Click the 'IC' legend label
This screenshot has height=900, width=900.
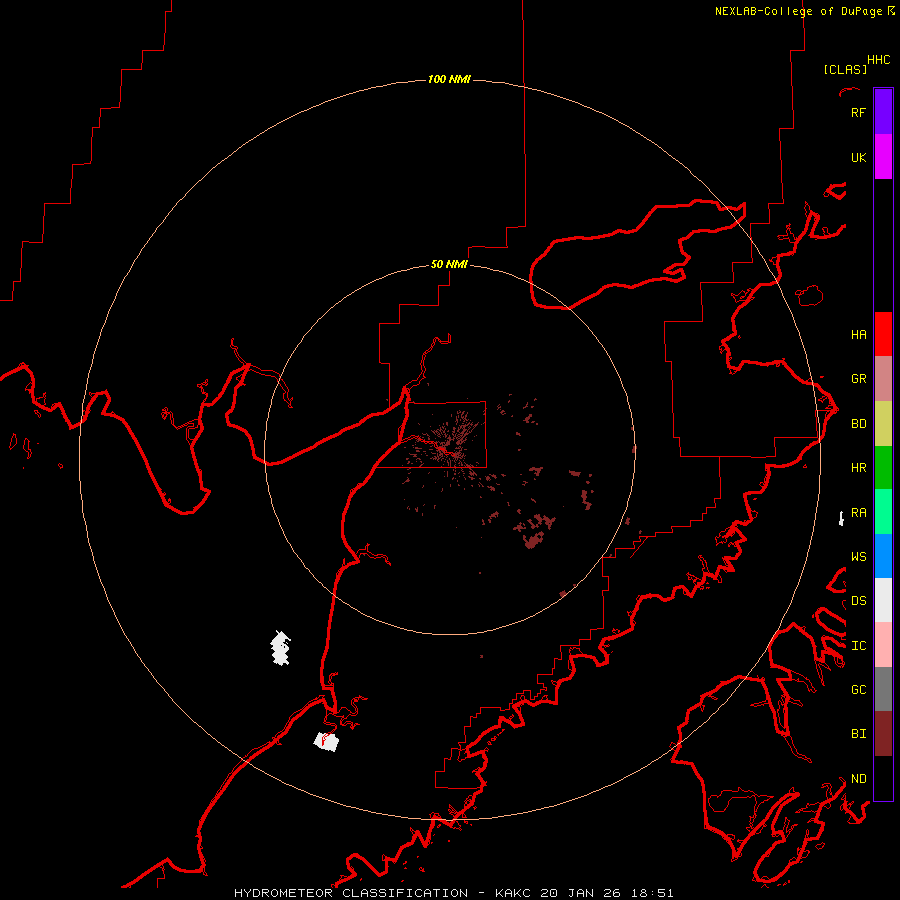pos(858,646)
